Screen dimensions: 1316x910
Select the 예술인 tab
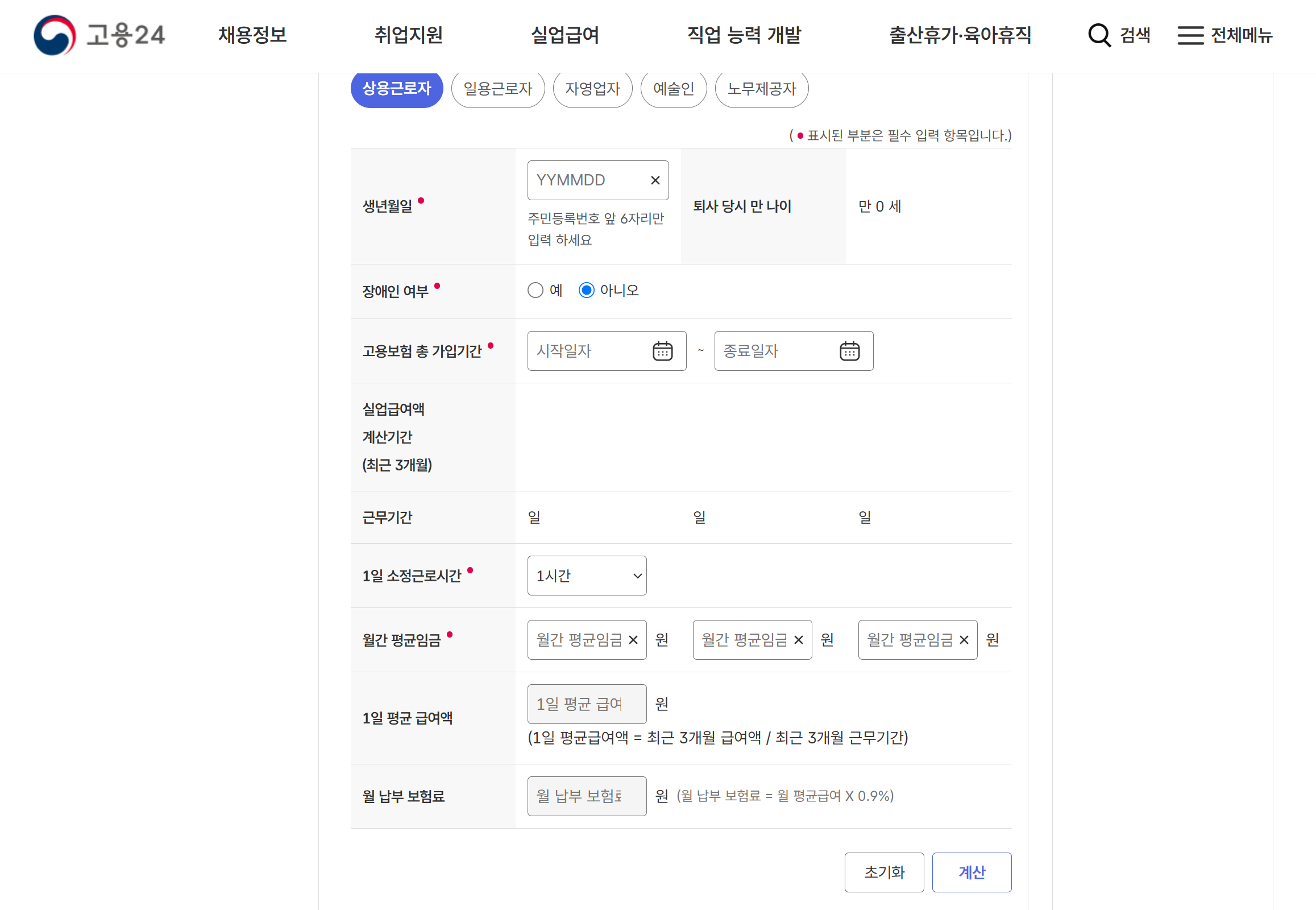(673, 89)
